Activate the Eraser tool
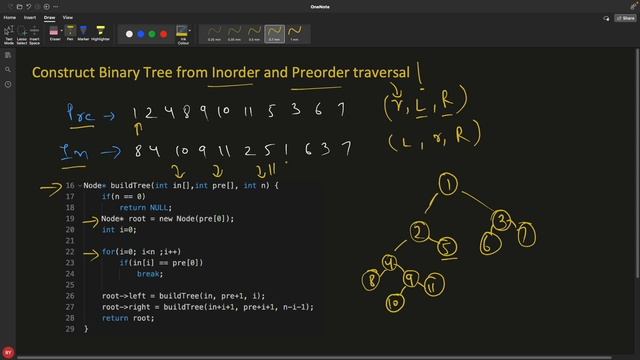640x360 pixels. point(54,33)
